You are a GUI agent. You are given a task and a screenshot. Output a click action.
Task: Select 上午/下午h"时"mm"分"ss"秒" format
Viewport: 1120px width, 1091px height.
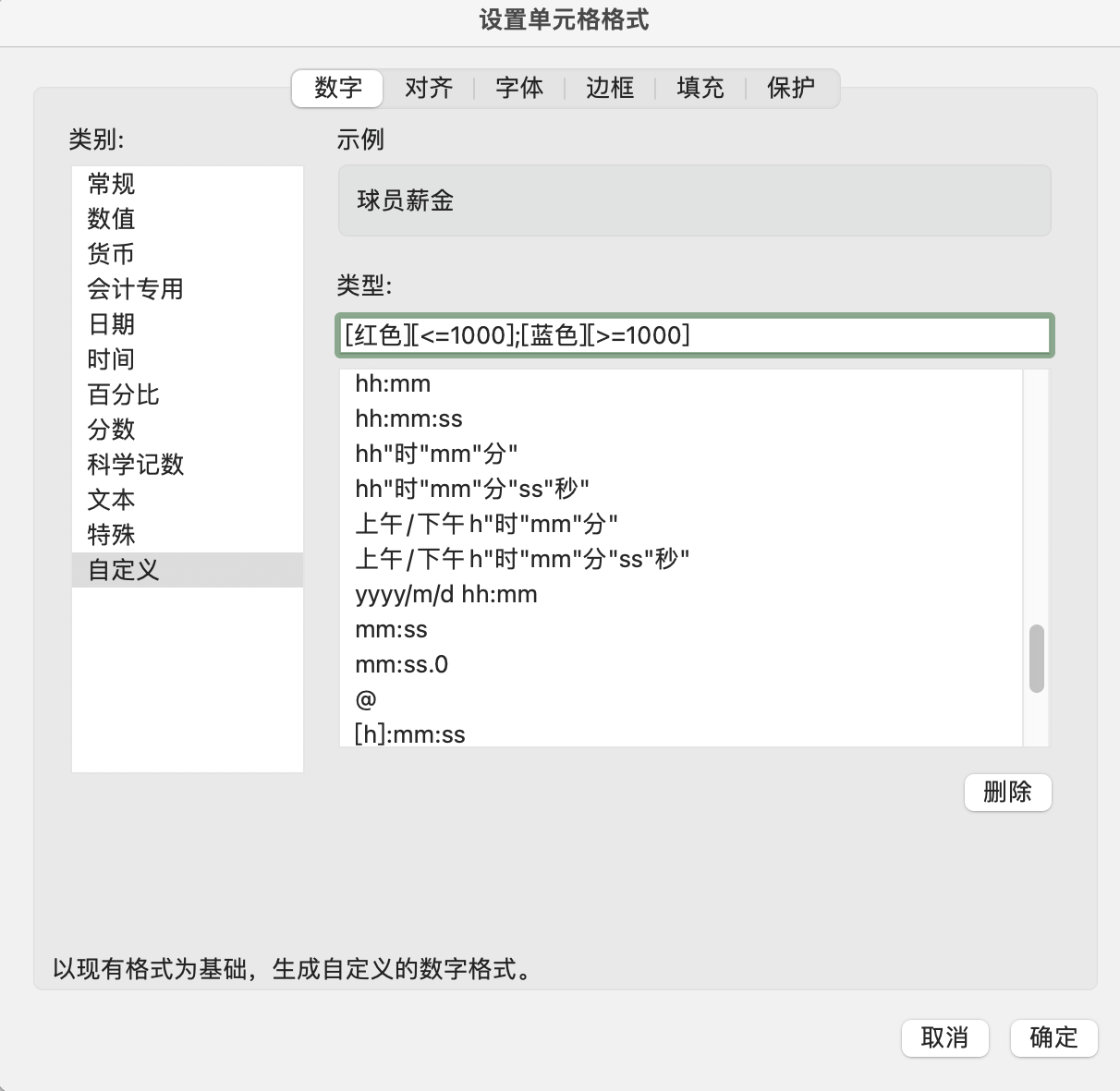pos(681,559)
